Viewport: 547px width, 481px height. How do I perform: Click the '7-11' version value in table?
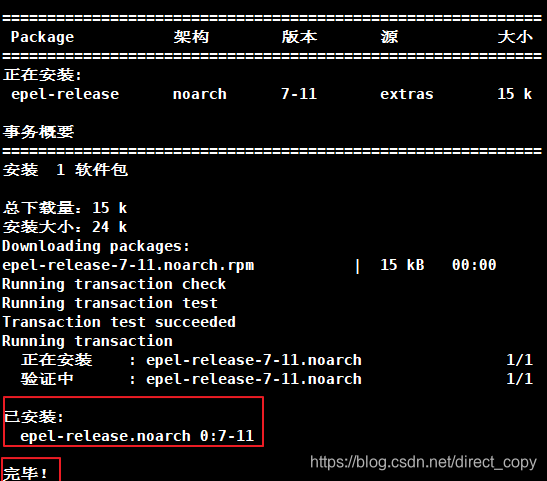[299, 94]
